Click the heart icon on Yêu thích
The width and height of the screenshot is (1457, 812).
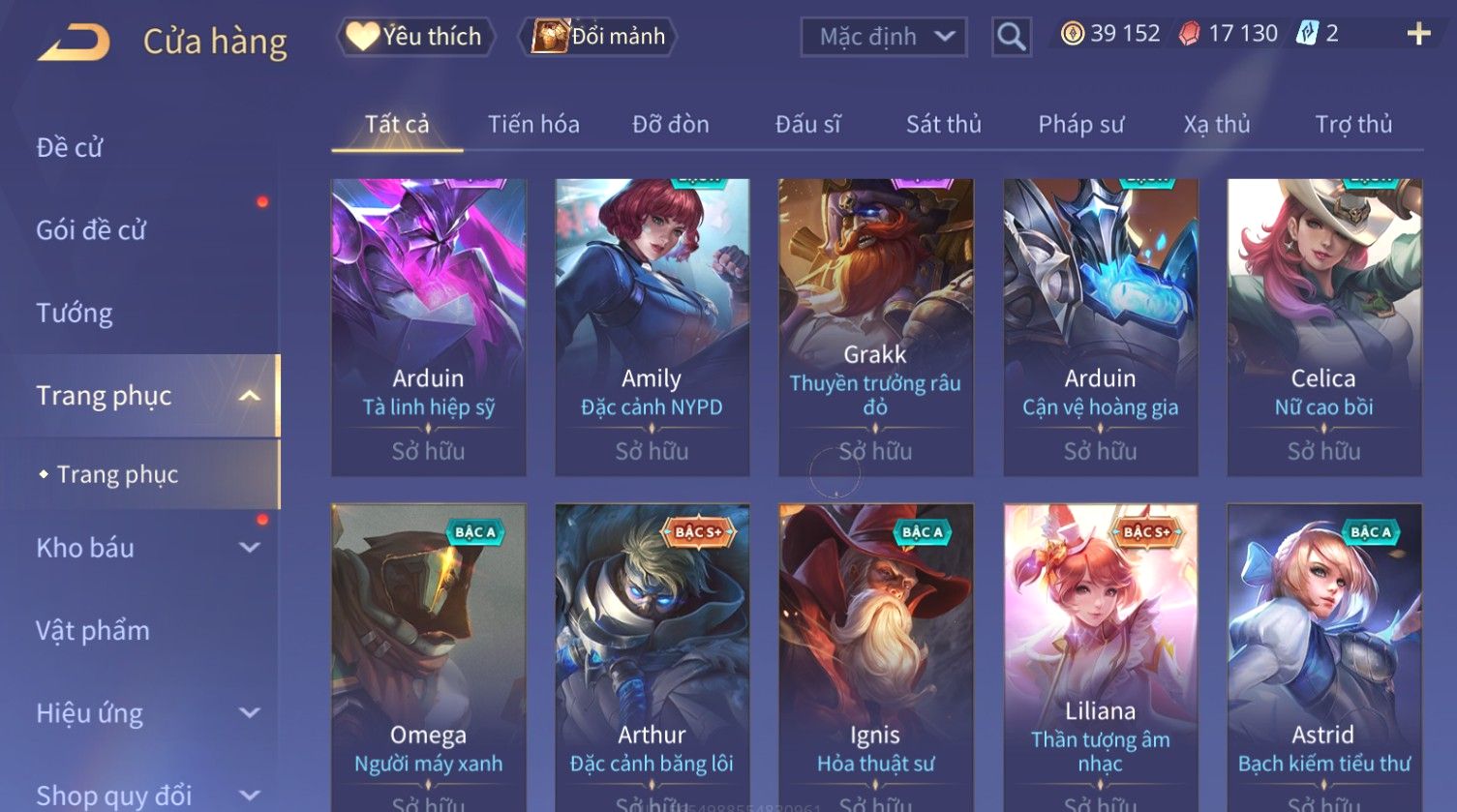point(362,37)
